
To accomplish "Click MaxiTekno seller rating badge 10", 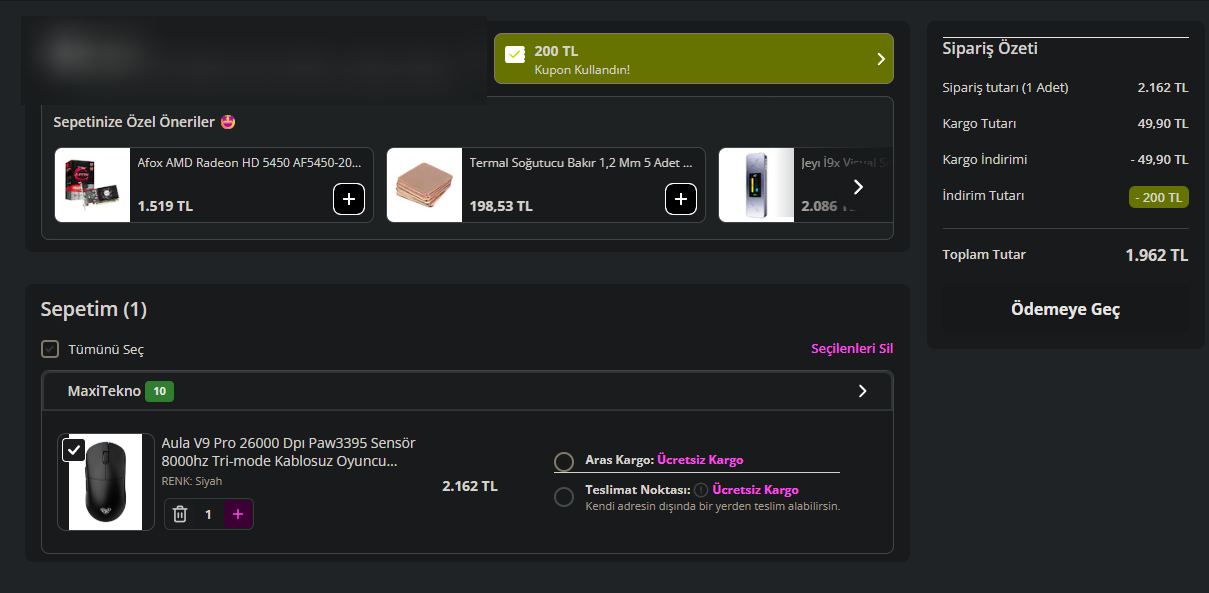I will [159, 391].
